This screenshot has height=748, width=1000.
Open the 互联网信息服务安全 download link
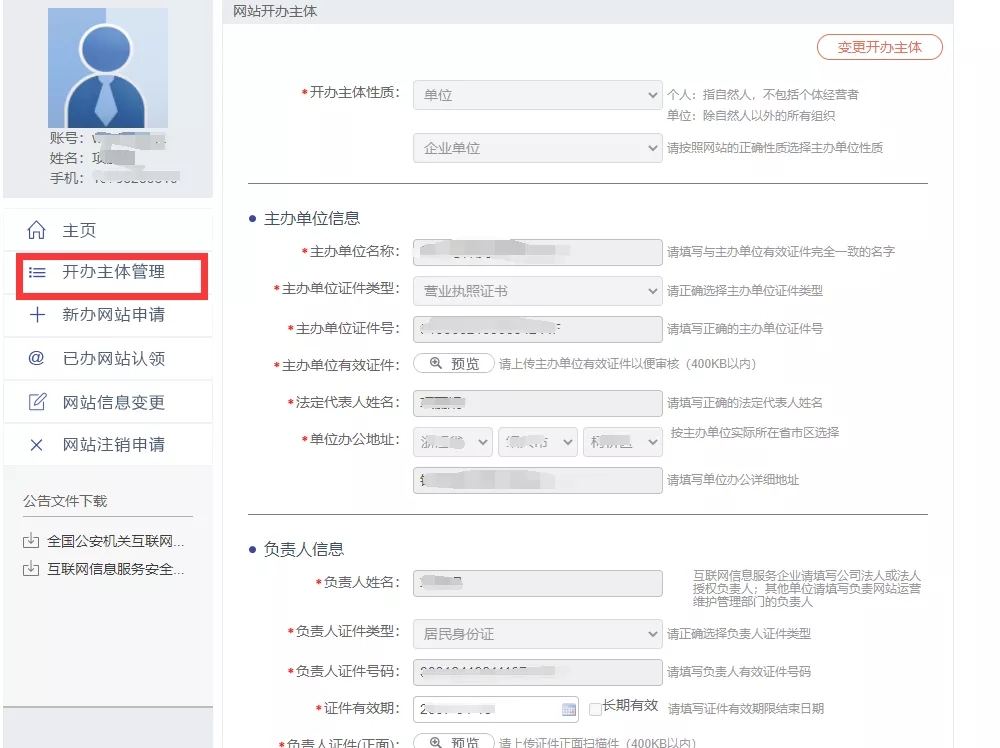[115, 570]
